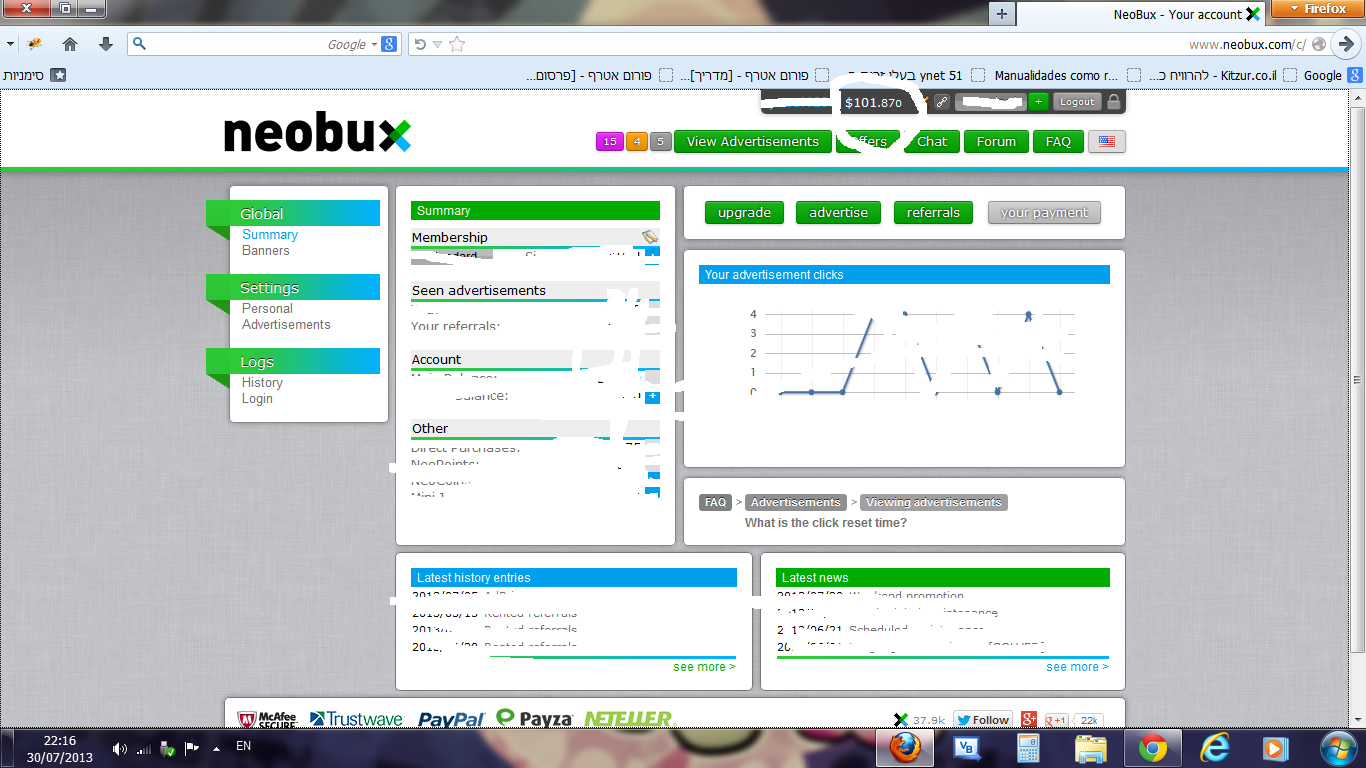
Task: Open Summary under Global in sidebar
Action: point(270,235)
